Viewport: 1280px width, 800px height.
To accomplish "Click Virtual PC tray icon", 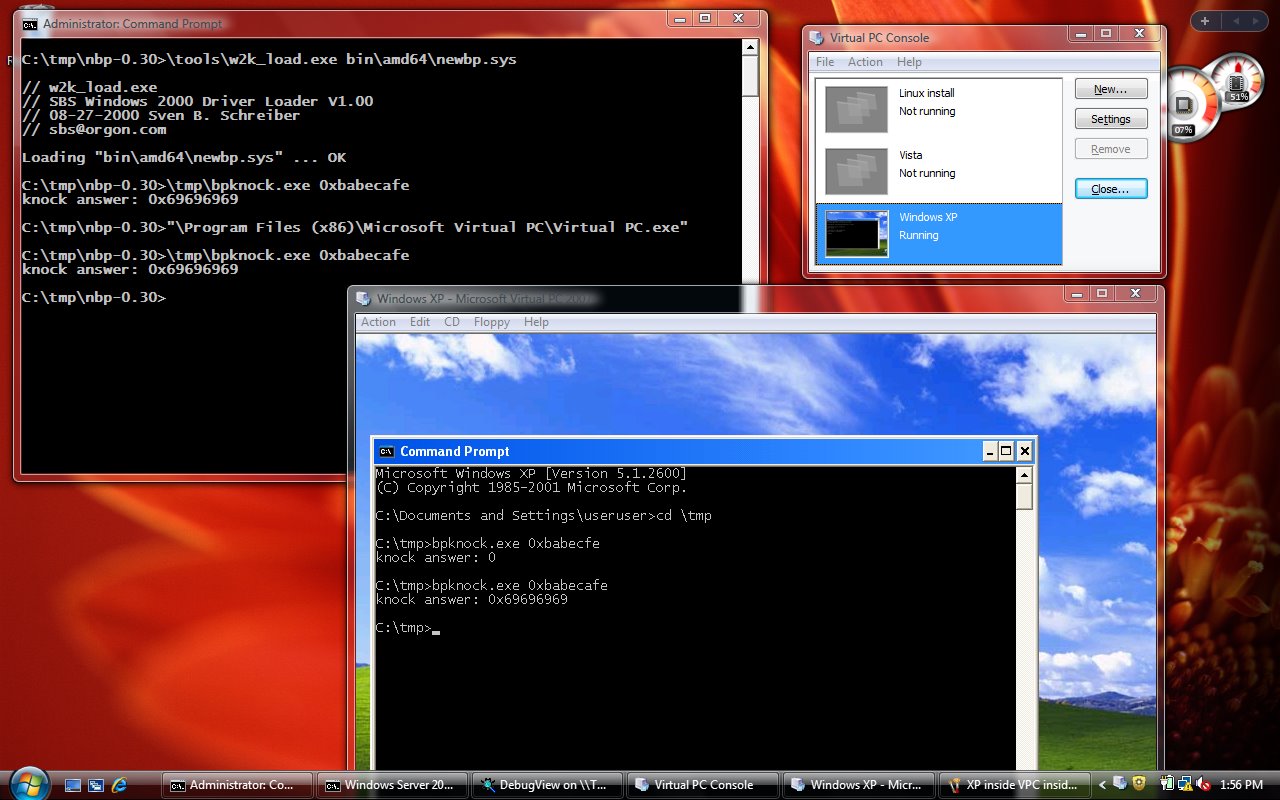I will pos(1119,785).
